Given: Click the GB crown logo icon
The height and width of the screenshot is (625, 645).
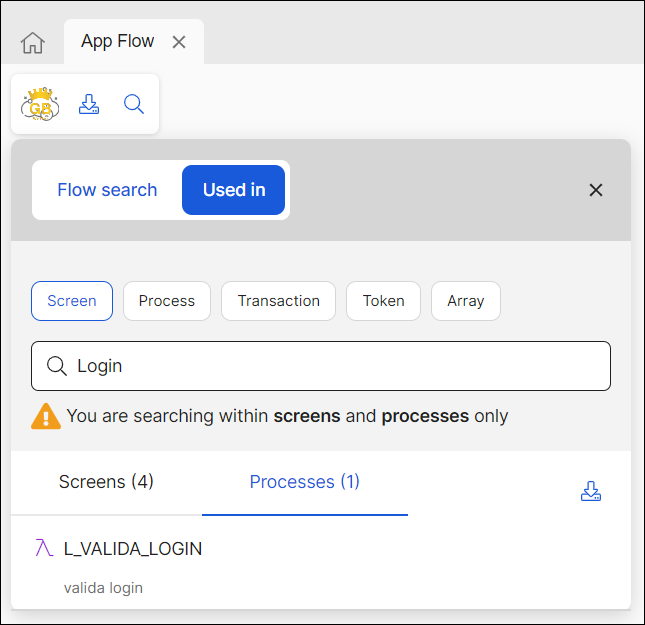Looking at the screenshot, I should 41,104.
